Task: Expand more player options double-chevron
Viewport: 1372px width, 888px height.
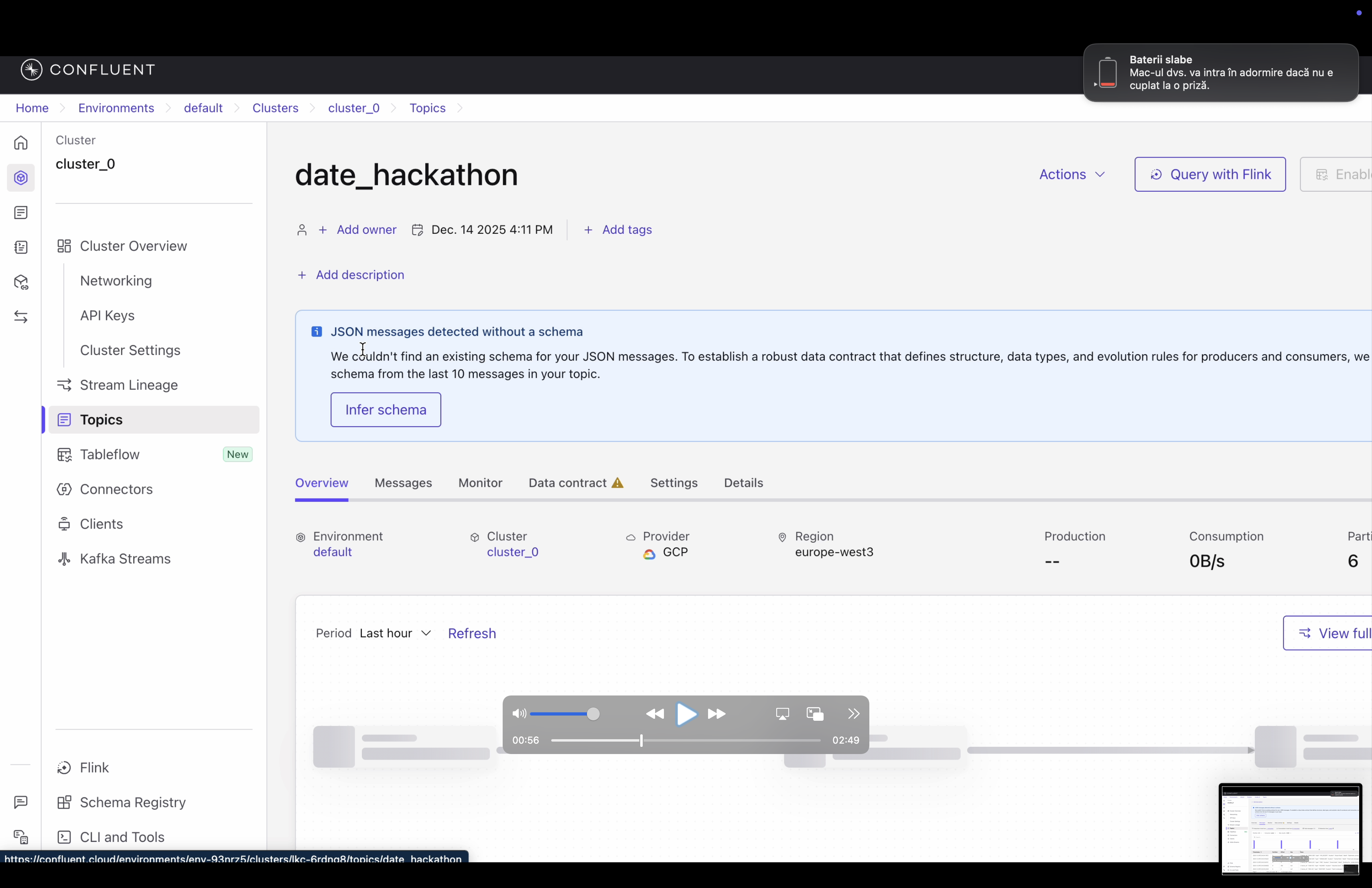Action: [854, 714]
